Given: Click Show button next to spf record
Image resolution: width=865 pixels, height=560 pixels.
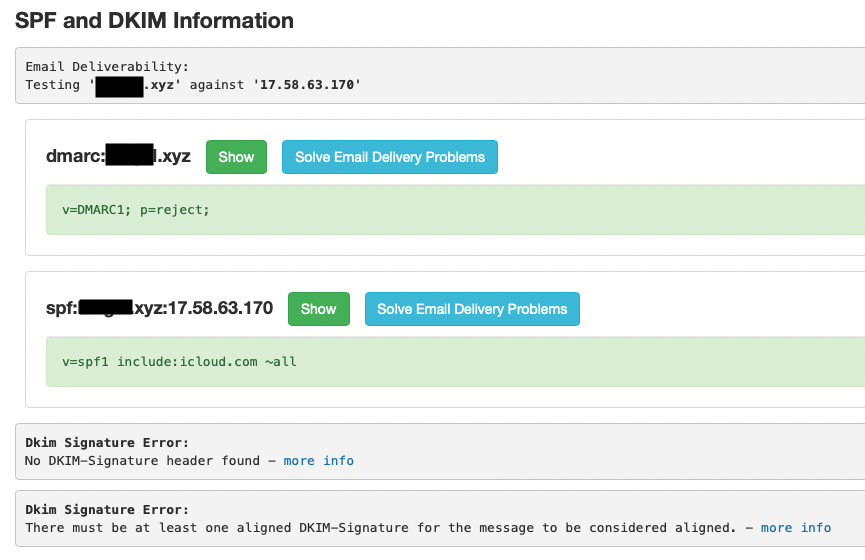Looking at the screenshot, I should click(318, 309).
